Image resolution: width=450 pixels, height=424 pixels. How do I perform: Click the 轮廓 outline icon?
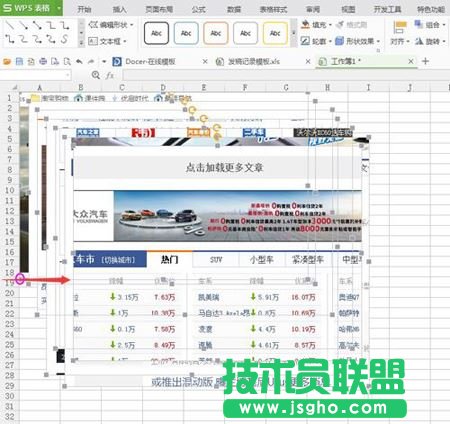tap(305, 41)
